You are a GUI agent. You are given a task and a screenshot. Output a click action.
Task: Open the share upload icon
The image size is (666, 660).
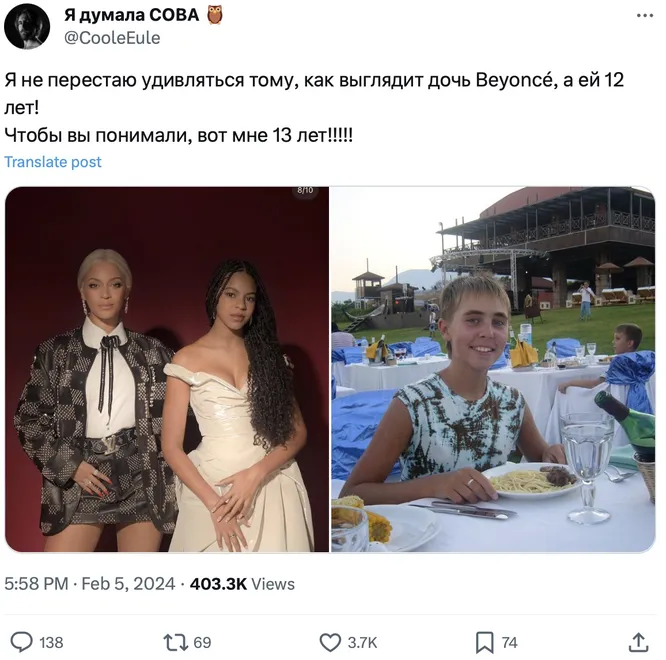638,642
